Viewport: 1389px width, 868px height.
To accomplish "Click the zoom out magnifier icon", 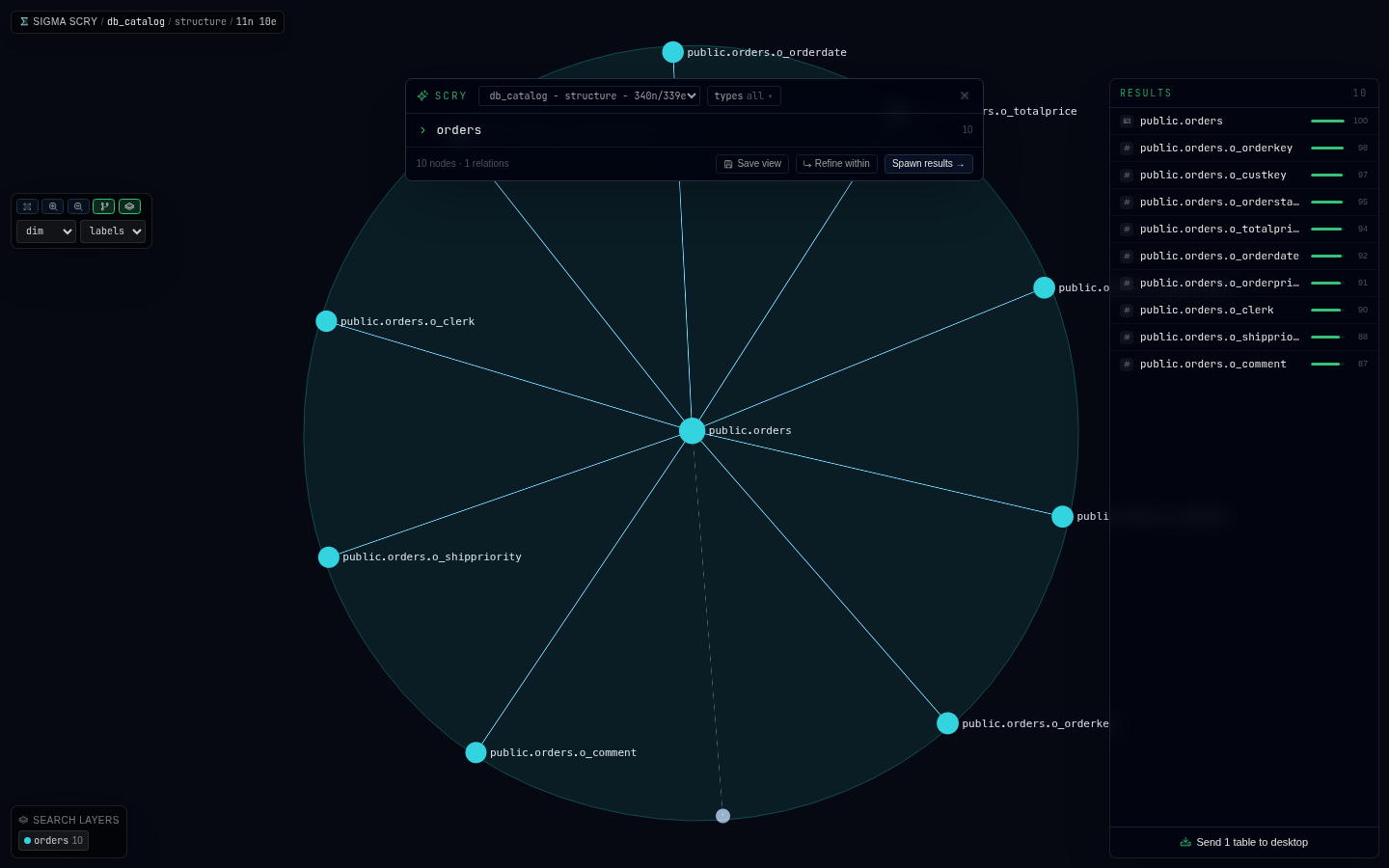I will [78, 206].
